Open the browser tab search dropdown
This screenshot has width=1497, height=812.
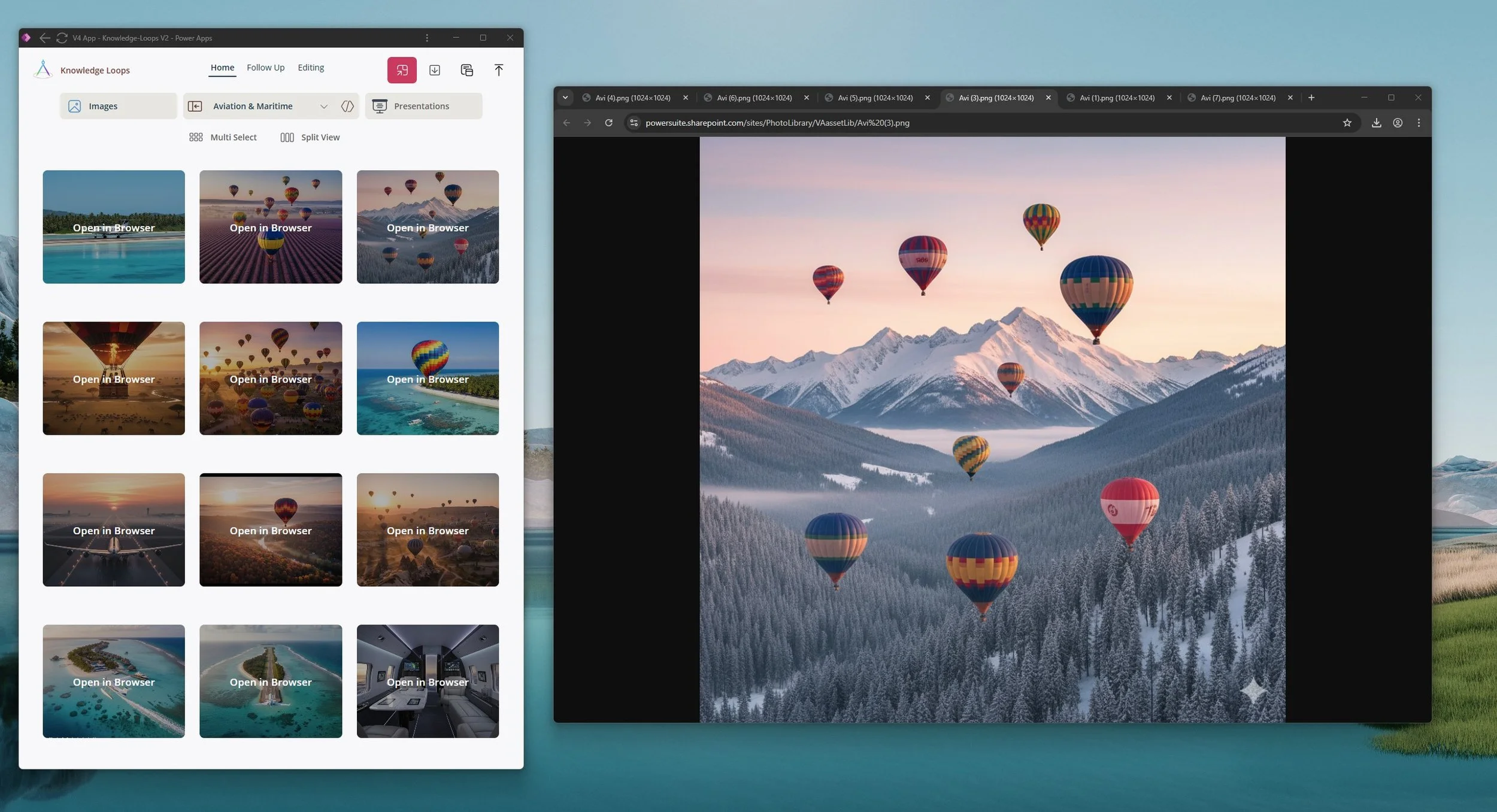[565, 98]
